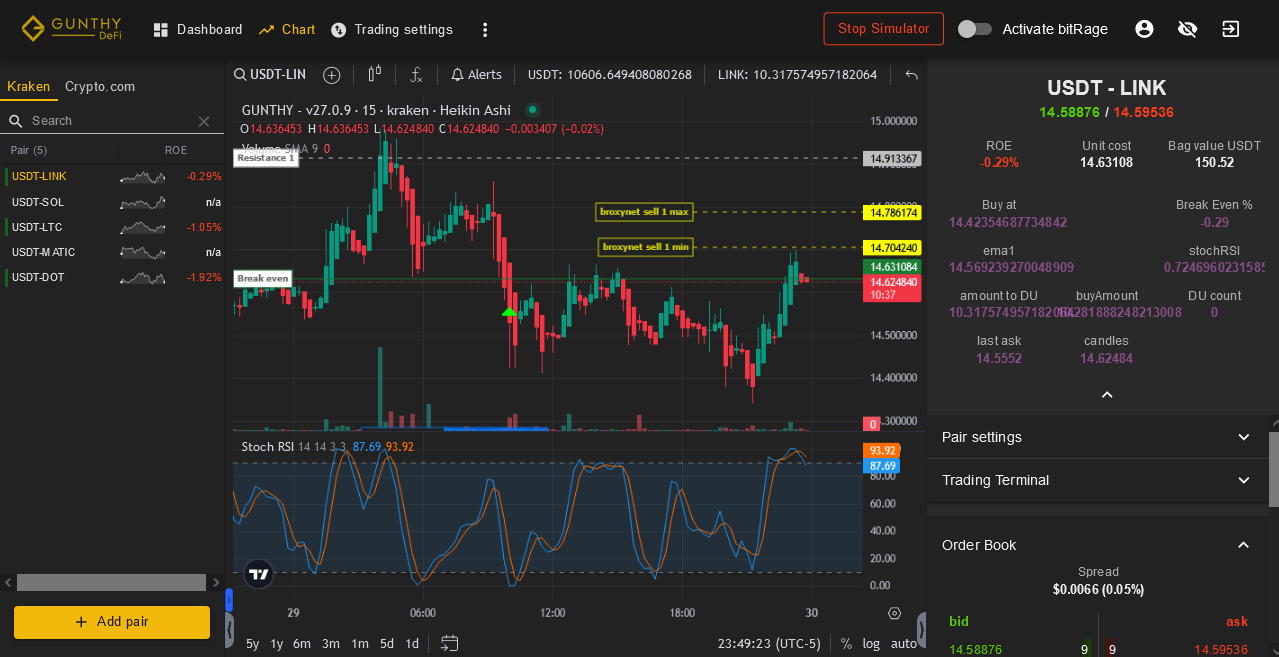Collapse the left sidebar handle
Screen dimensions: 1279x657
pos(229,631)
